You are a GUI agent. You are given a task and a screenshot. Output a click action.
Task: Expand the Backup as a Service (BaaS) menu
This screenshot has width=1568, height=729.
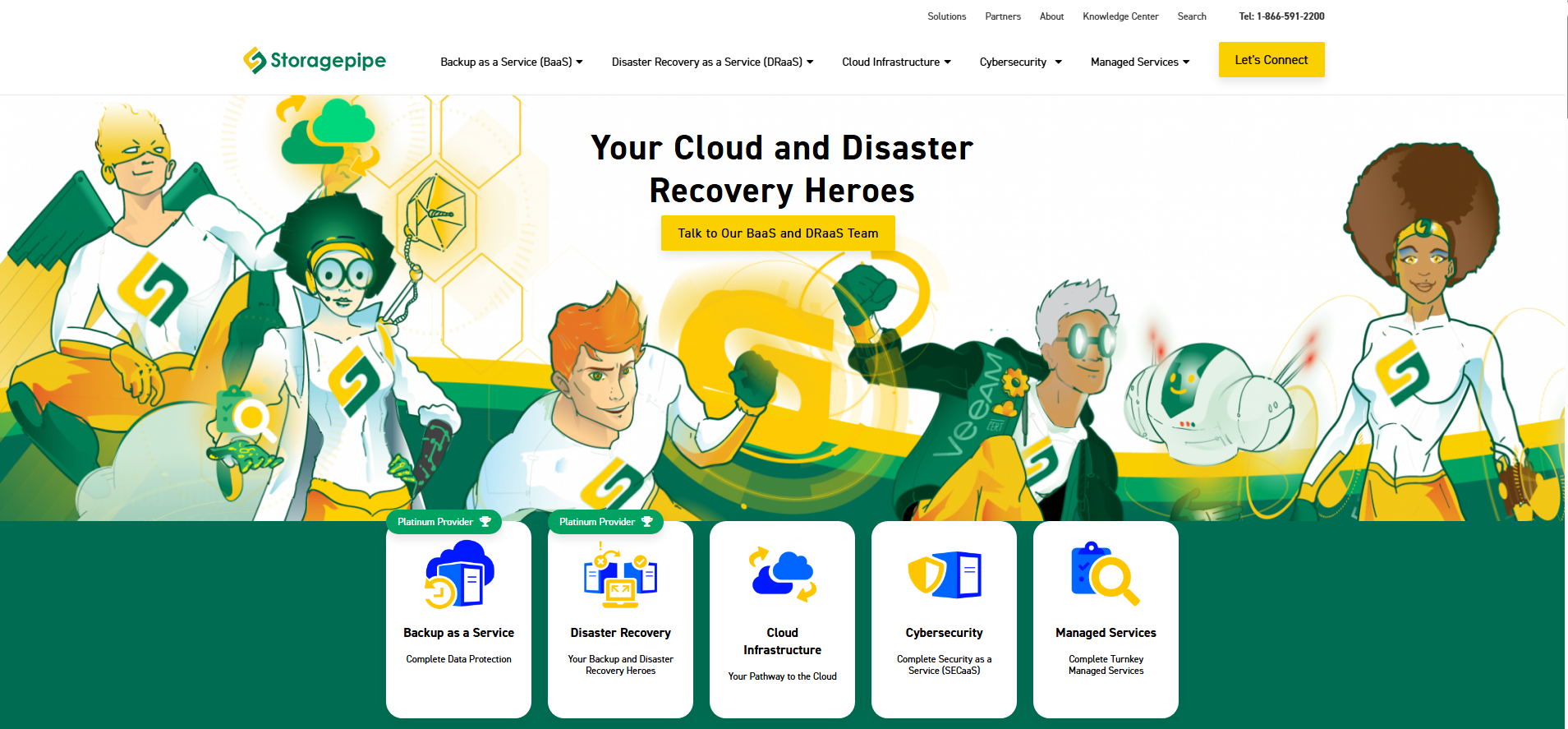[x=512, y=62]
